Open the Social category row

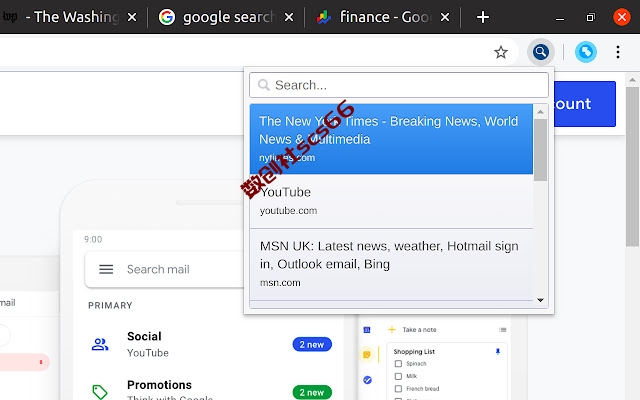click(x=210, y=344)
